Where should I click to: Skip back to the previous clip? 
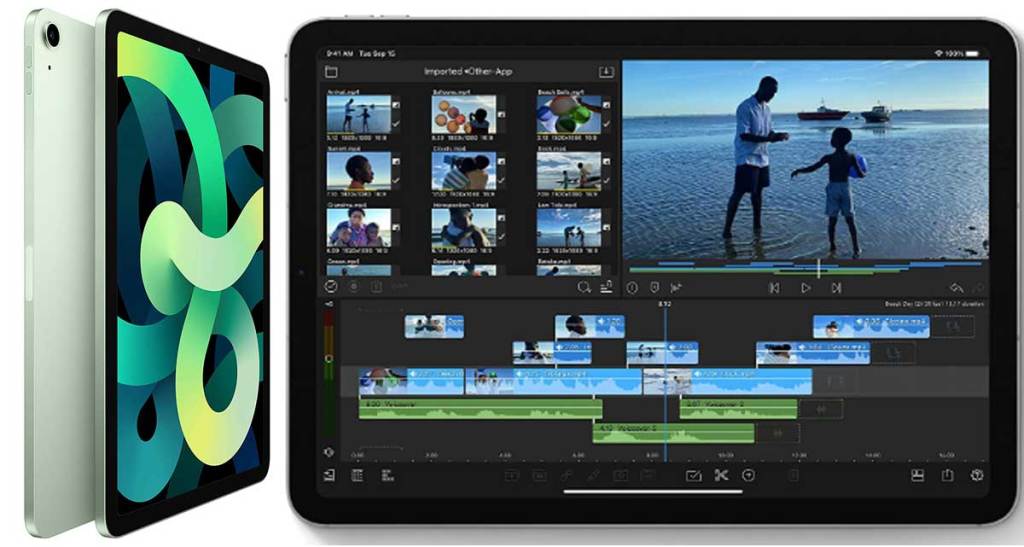[774, 287]
